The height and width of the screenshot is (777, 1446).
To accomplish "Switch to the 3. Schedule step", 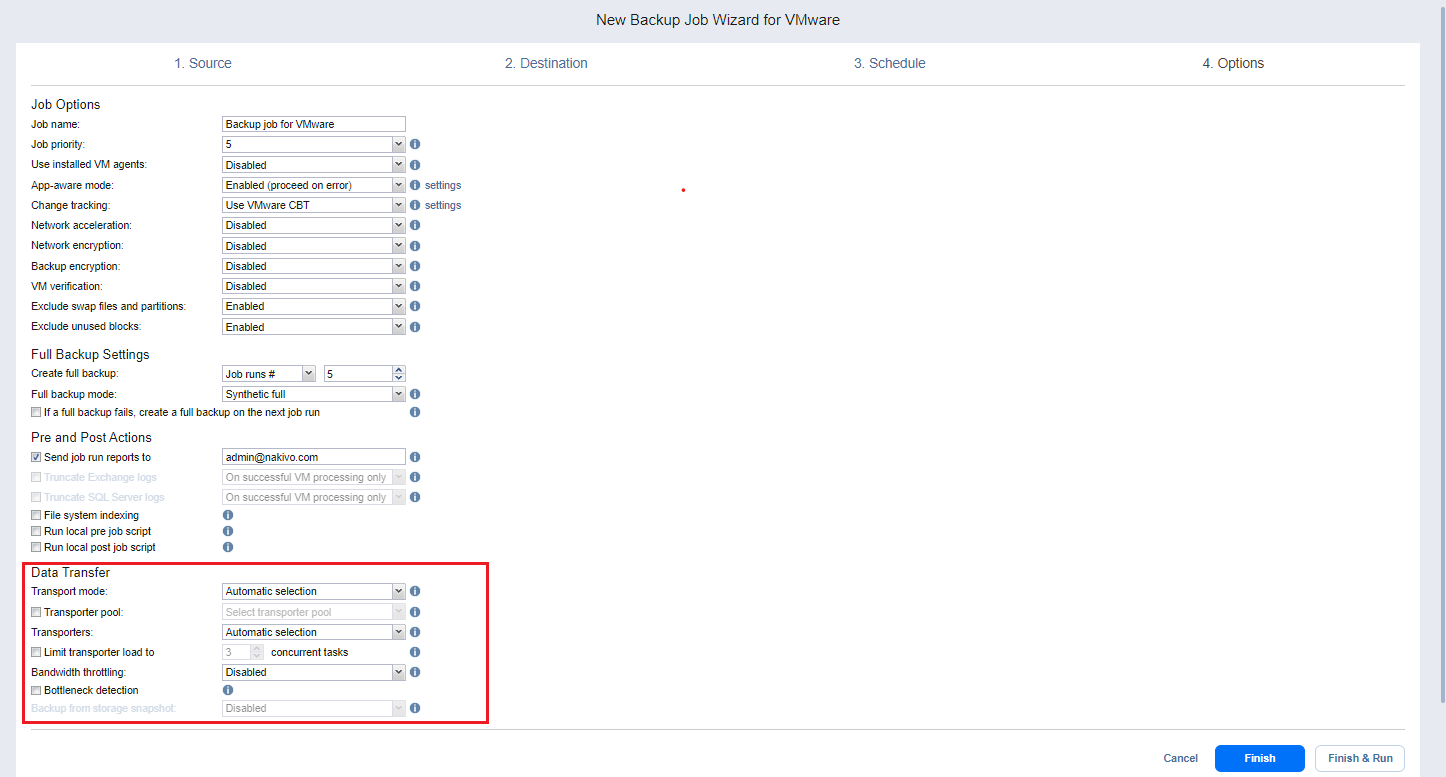I will [x=889, y=63].
